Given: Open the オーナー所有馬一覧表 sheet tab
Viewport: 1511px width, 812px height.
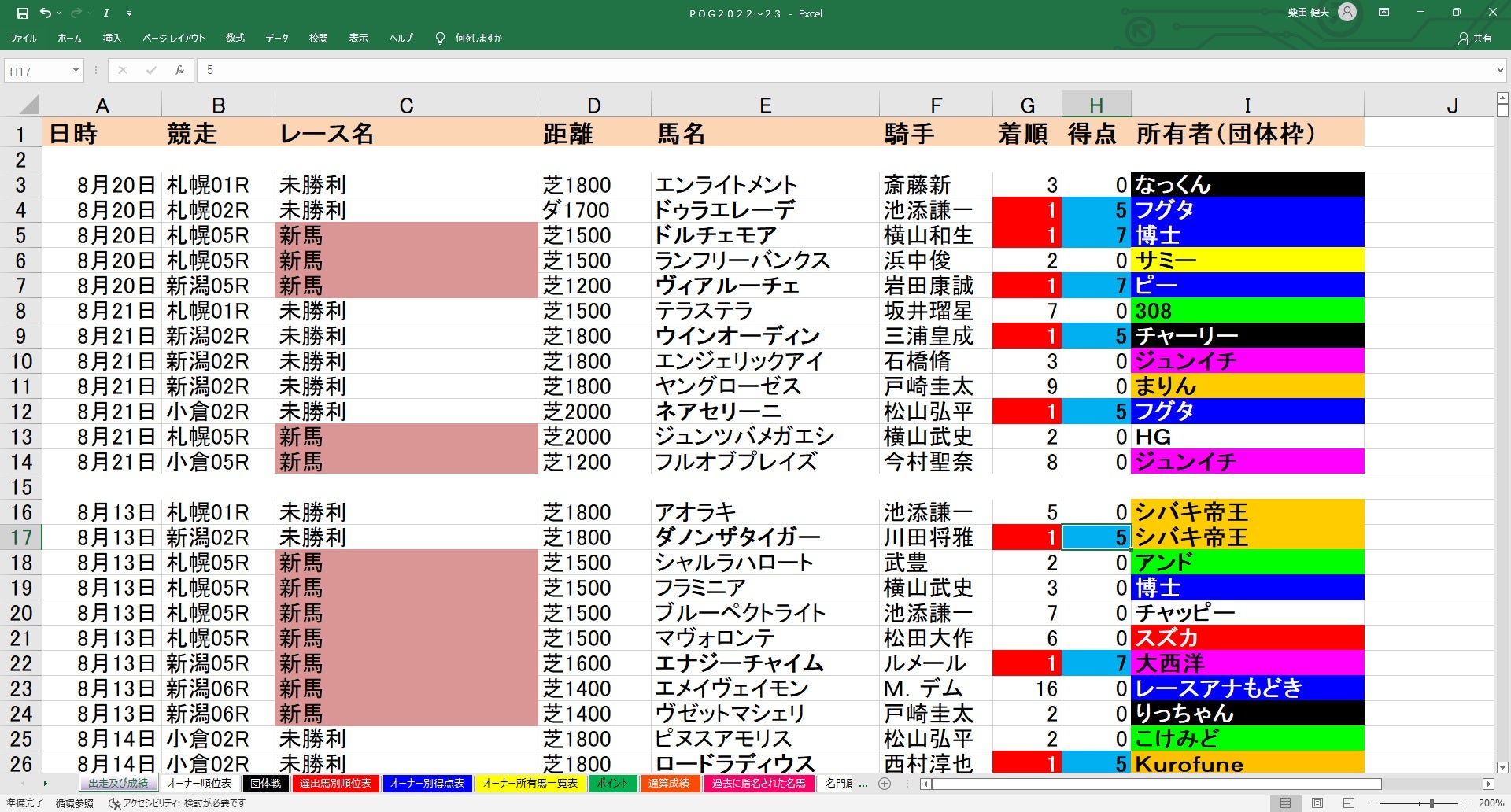Looking at the screenshot, I should click(530, 784).
